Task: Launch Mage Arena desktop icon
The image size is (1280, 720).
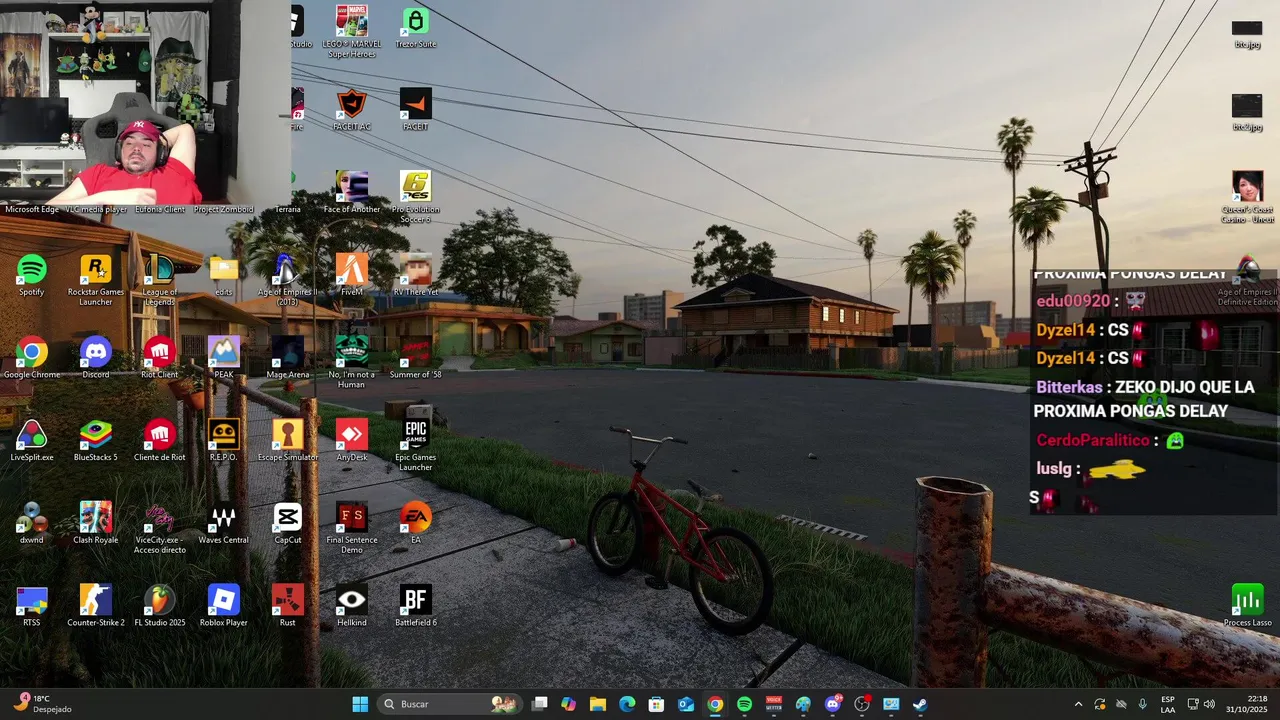Action: [288, 358]
